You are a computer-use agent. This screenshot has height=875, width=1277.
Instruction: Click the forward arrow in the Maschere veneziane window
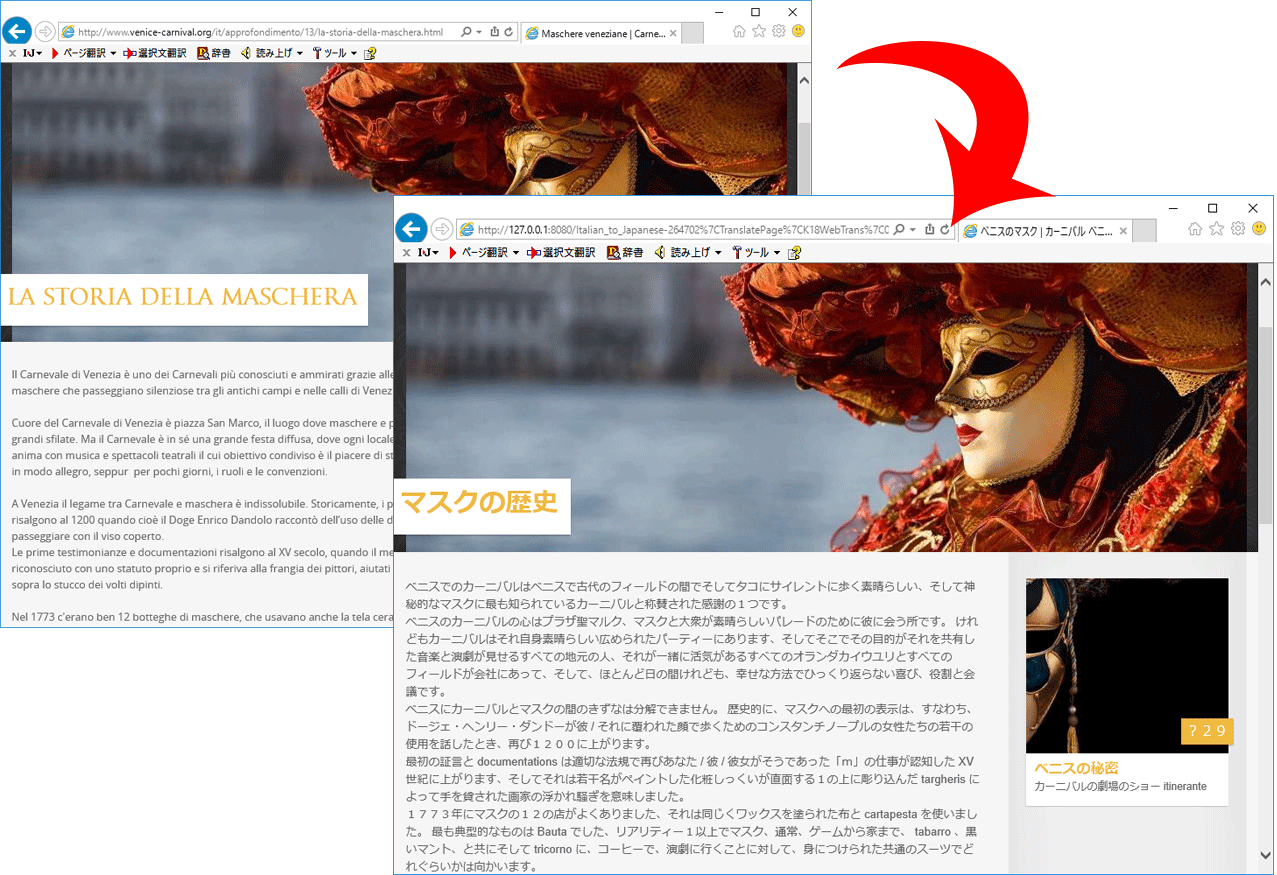pyautogui.click(x=45, y=32)
